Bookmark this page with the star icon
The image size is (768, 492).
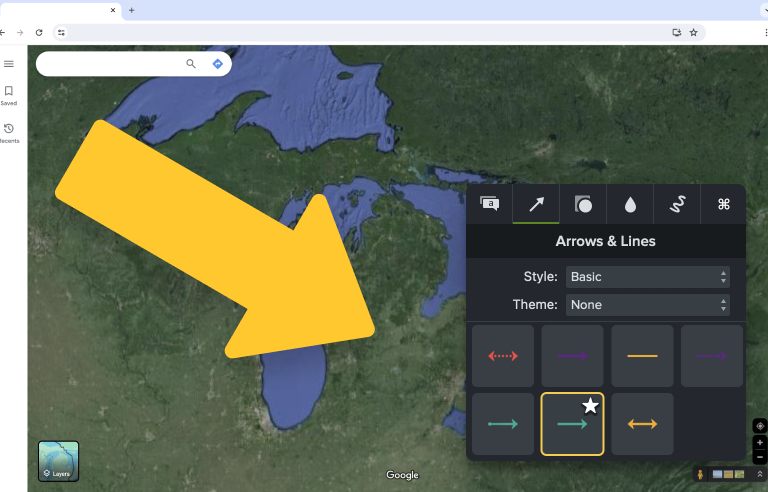pyautogui.click(x=694, y=32)
